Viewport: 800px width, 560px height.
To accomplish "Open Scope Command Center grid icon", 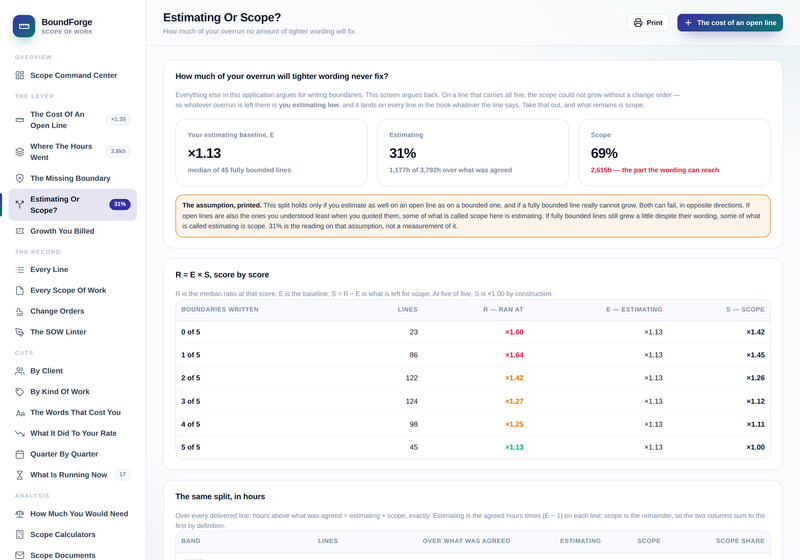I will pos(19,75).
